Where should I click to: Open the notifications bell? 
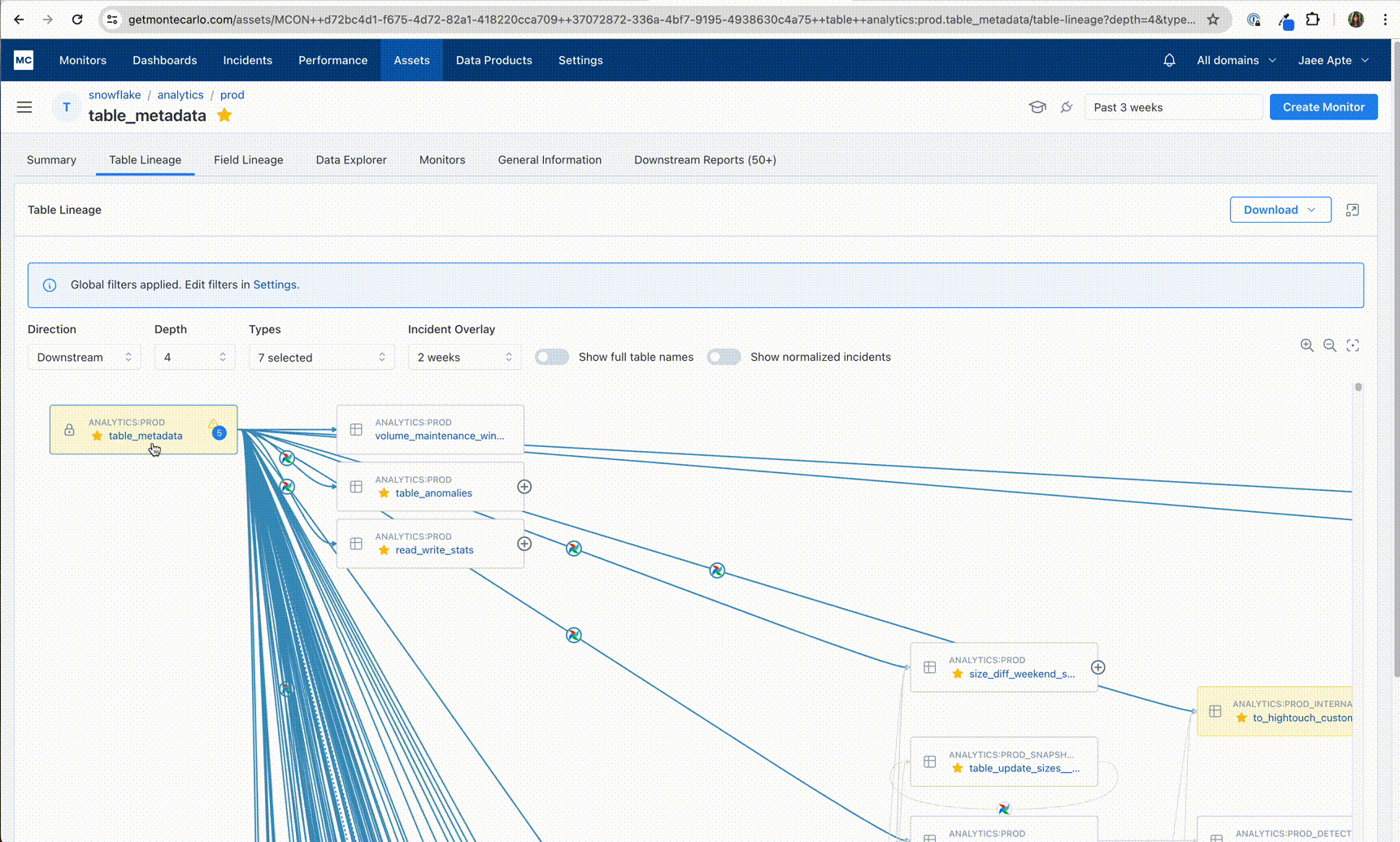(1169, 60)
